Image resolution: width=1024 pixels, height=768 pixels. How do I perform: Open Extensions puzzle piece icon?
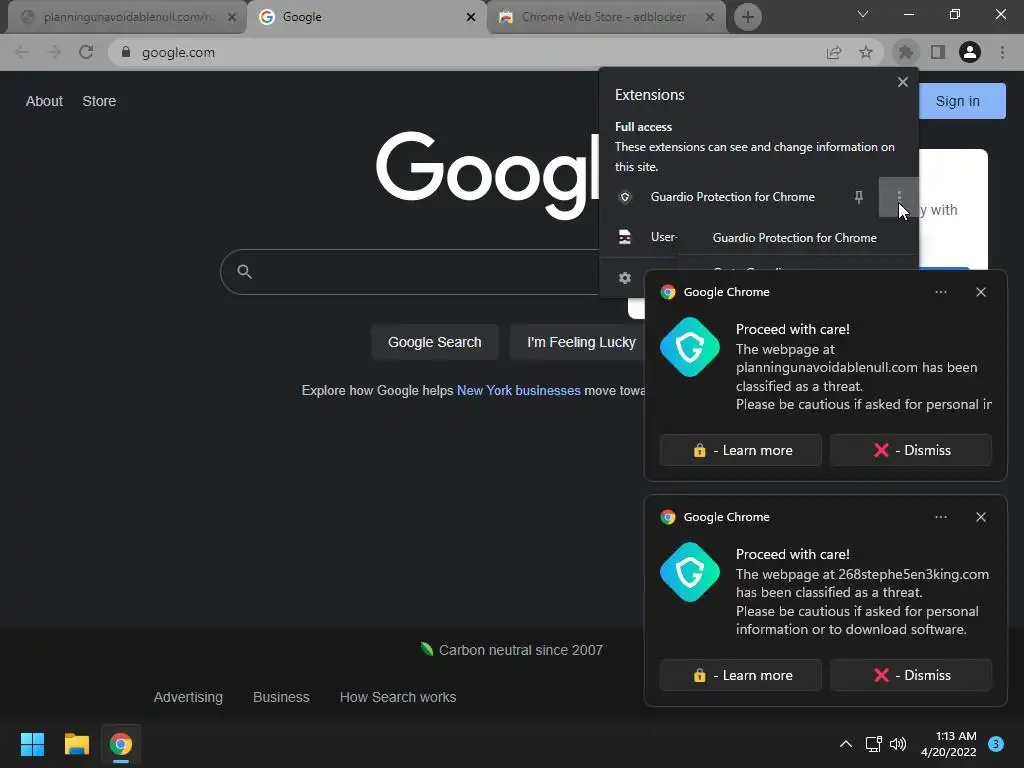[x=906, y=52]
